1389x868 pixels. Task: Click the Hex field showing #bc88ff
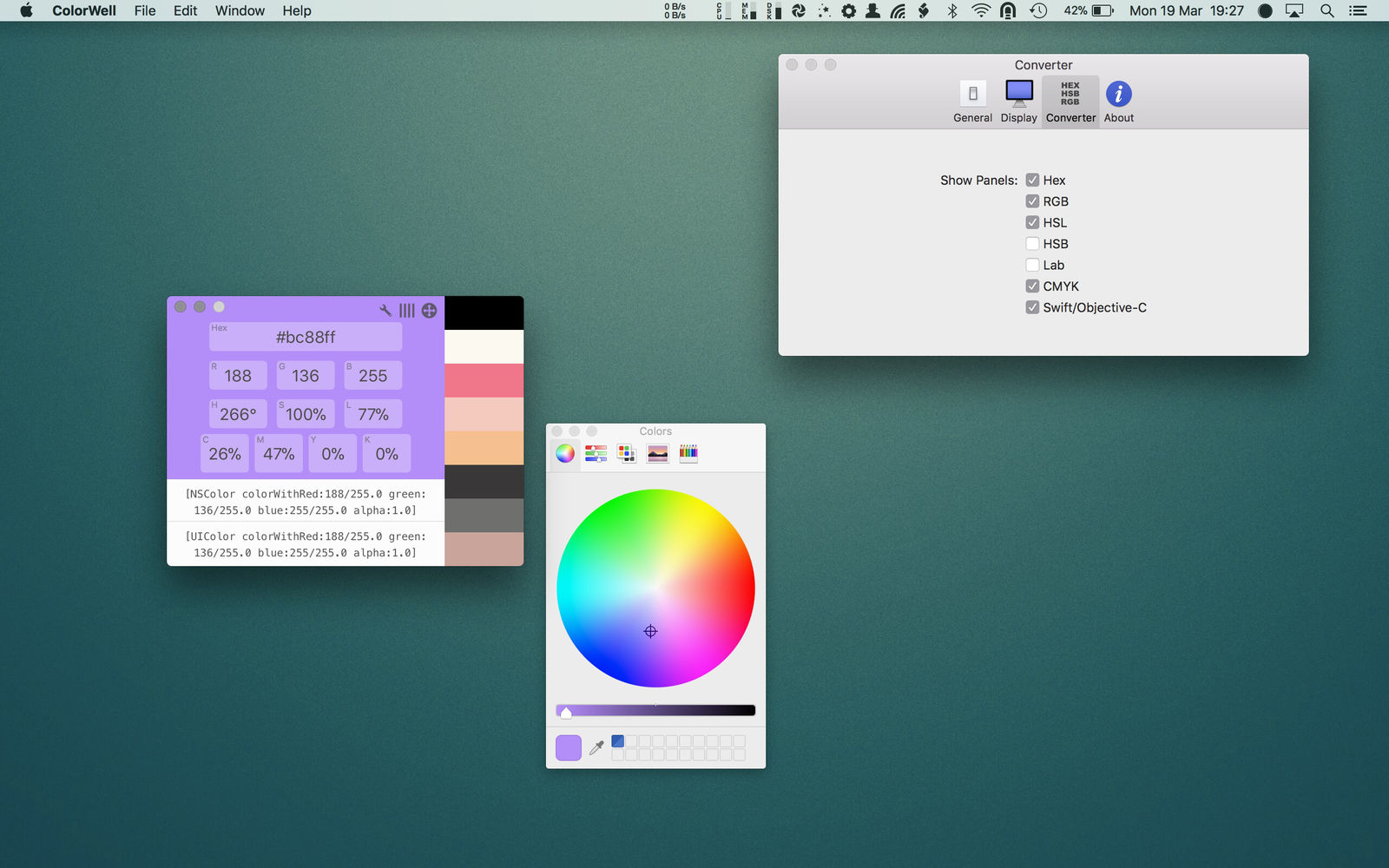[306, 337]
